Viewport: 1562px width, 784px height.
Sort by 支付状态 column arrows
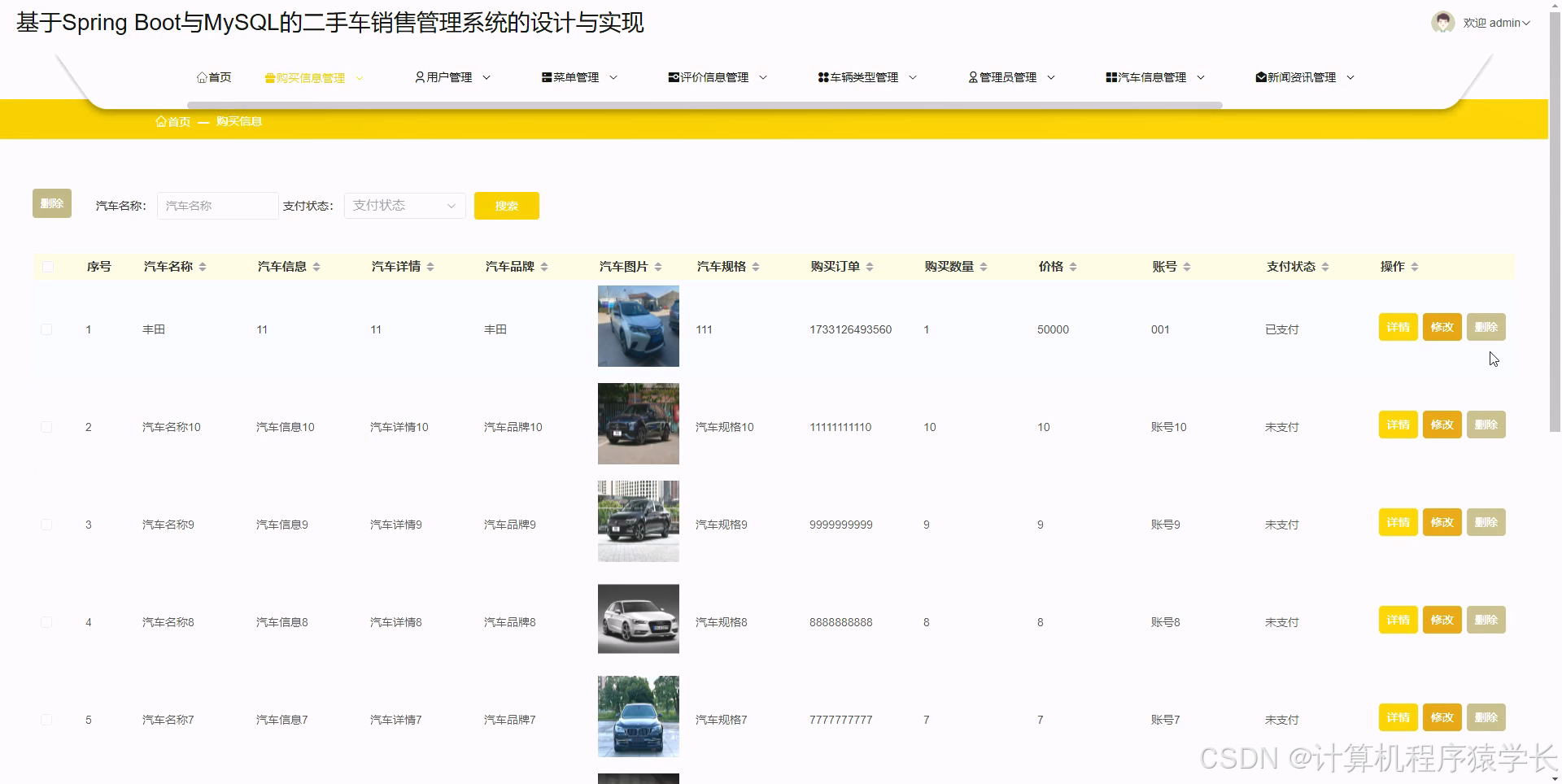[x=1325, y=267]
